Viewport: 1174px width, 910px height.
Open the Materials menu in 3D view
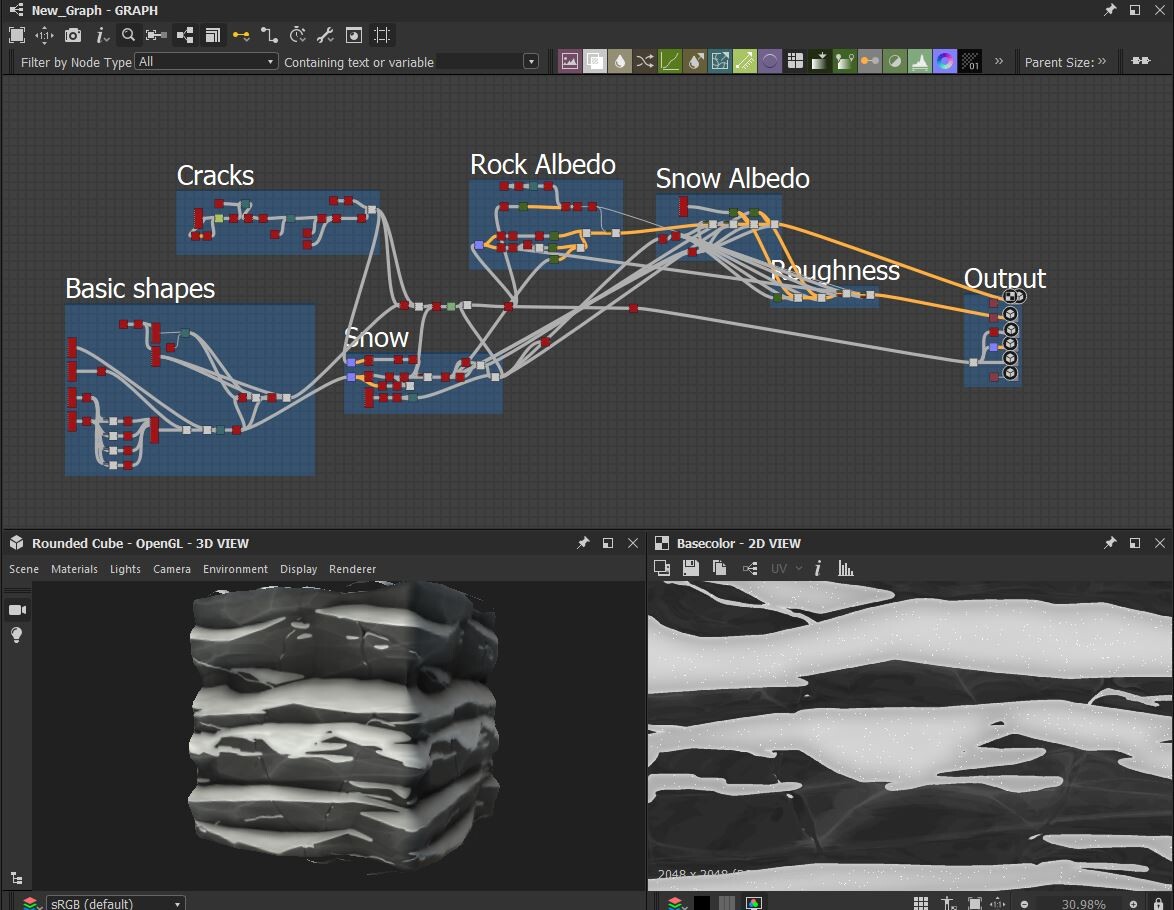74,569
